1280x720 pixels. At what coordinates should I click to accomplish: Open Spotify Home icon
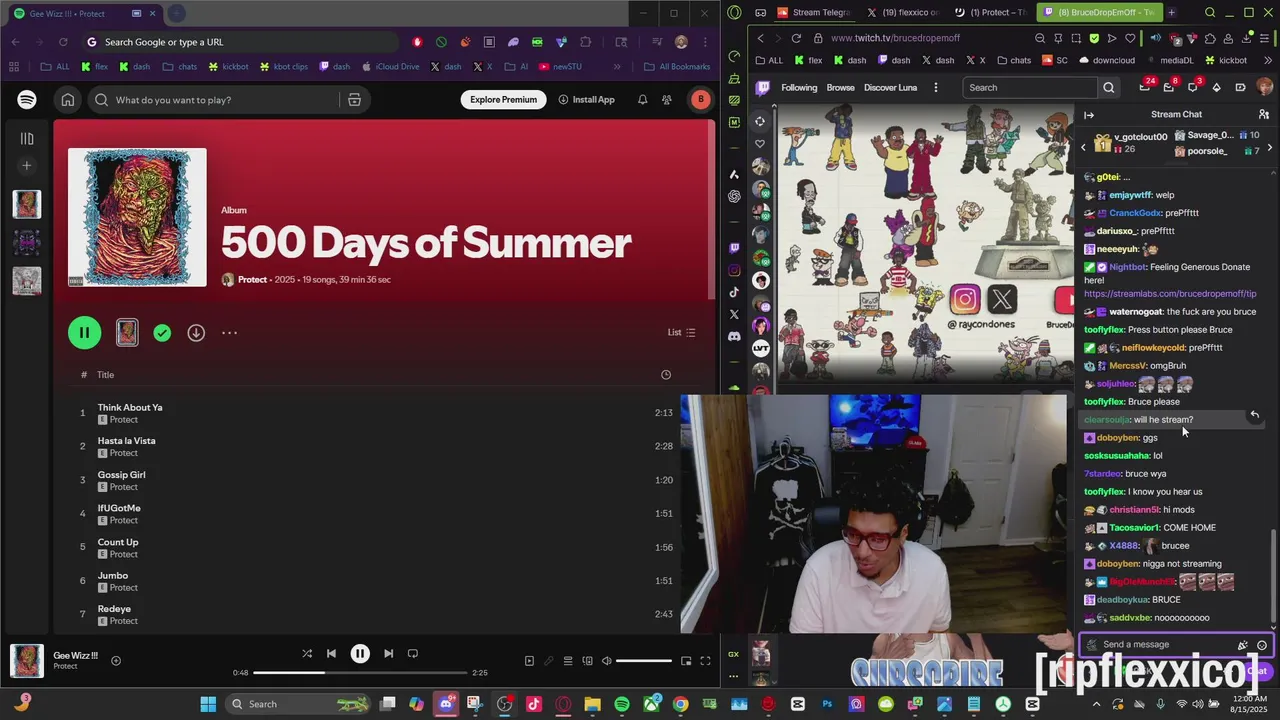tap(67, 100)
